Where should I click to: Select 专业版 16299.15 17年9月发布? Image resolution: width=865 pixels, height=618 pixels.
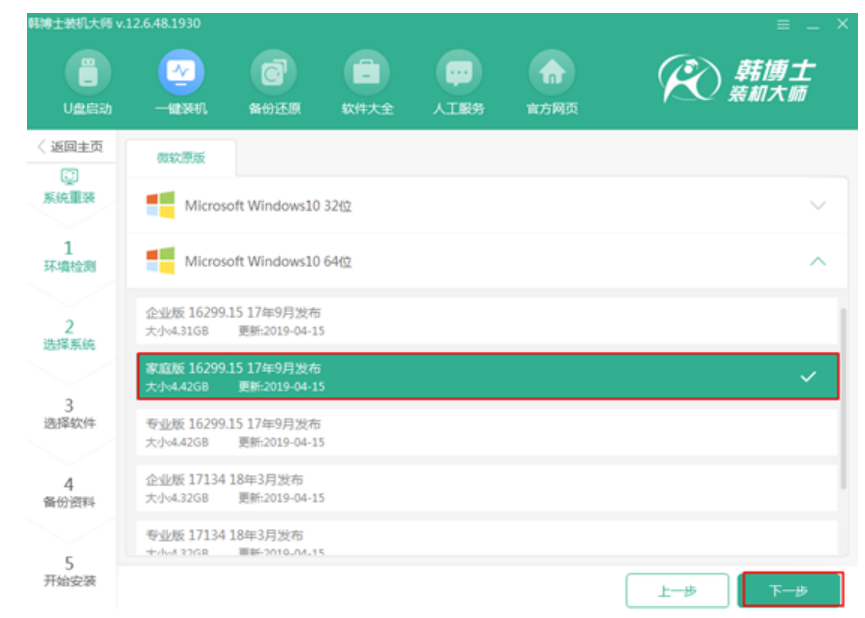tap(487, 433)
